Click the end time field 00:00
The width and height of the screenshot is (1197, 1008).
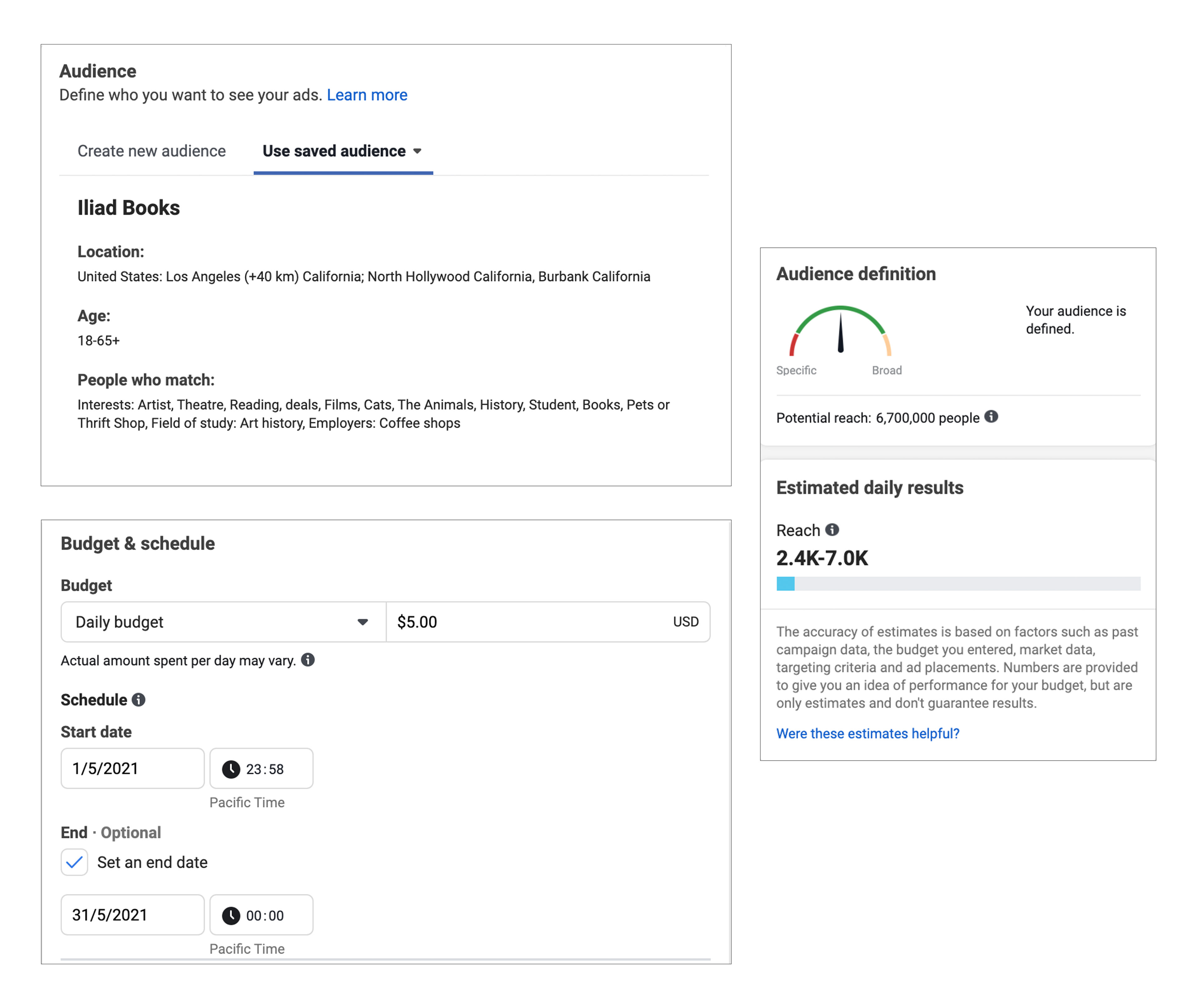[x=261, y=915]
